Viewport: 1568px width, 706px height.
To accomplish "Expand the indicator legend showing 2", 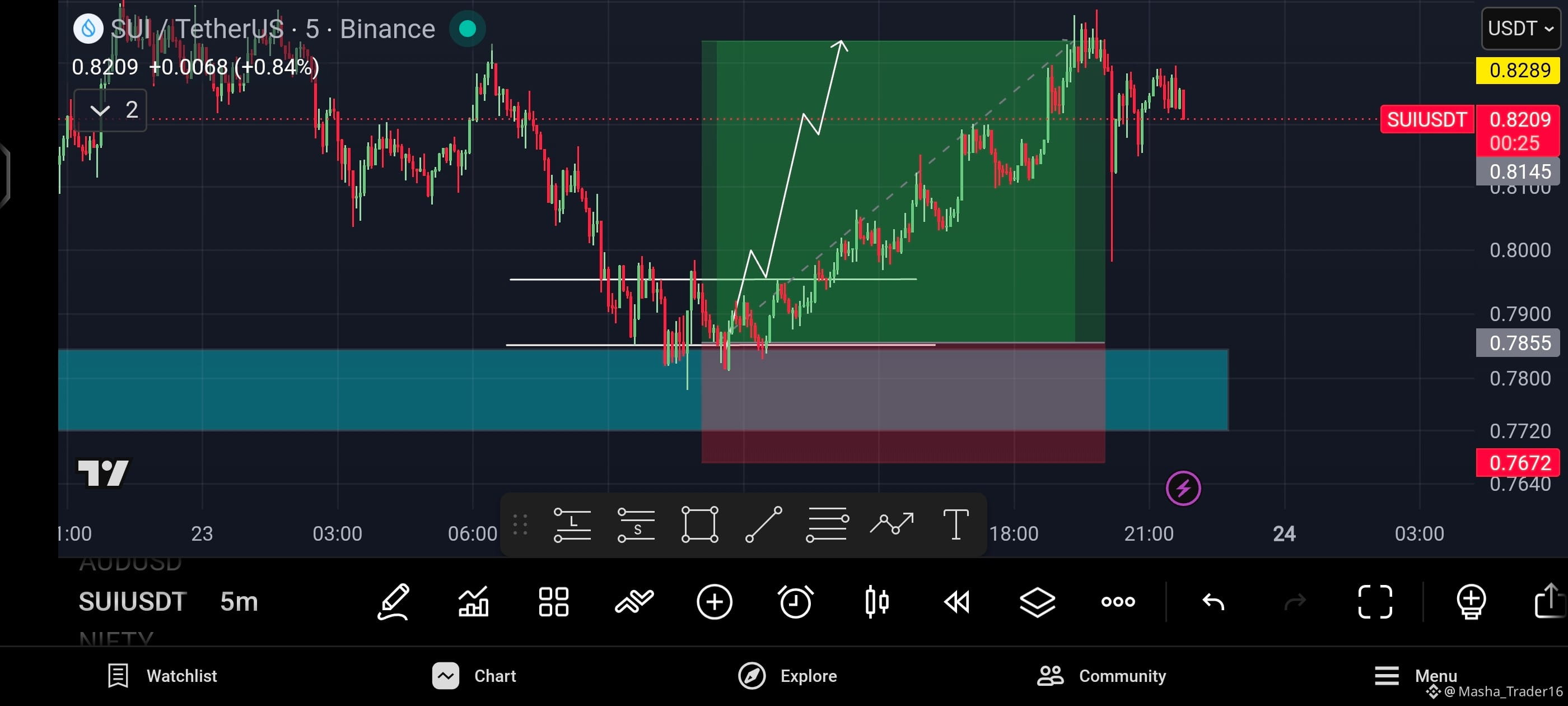I will [110, 110].
